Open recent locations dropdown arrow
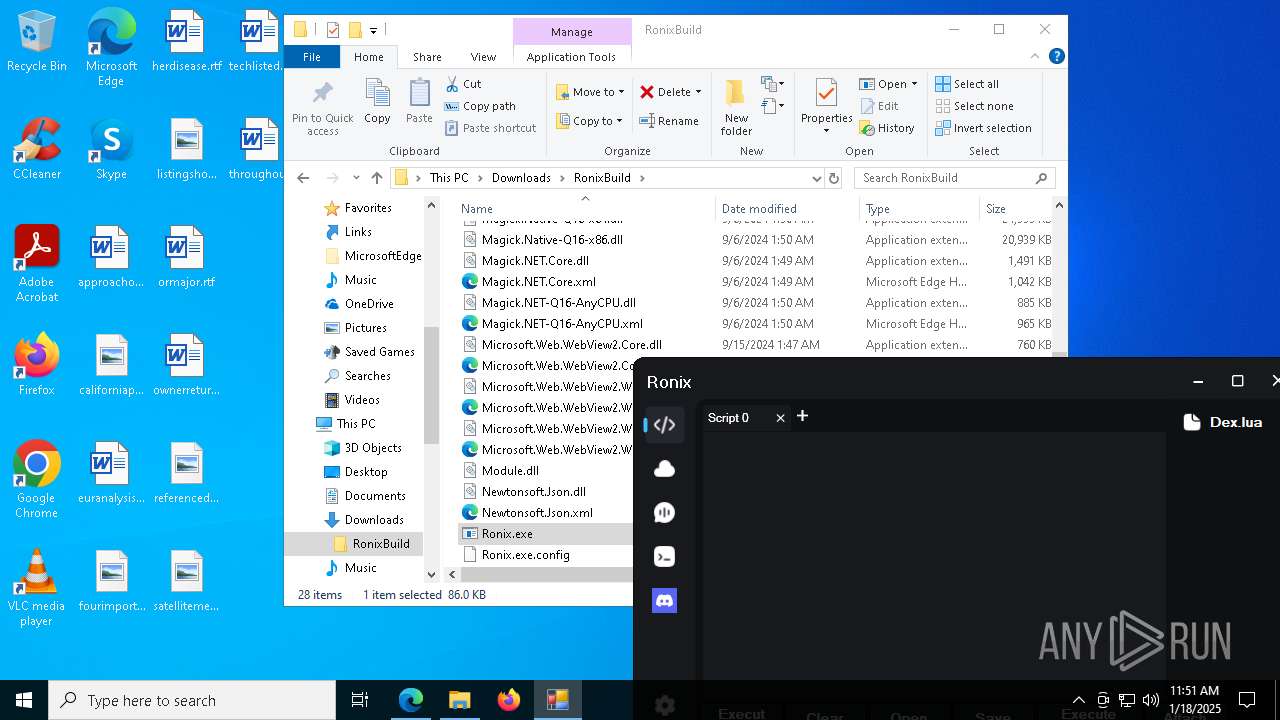The height and width of the screenshot is (720, 1280). pyautogui.click(x=355, y=178)
